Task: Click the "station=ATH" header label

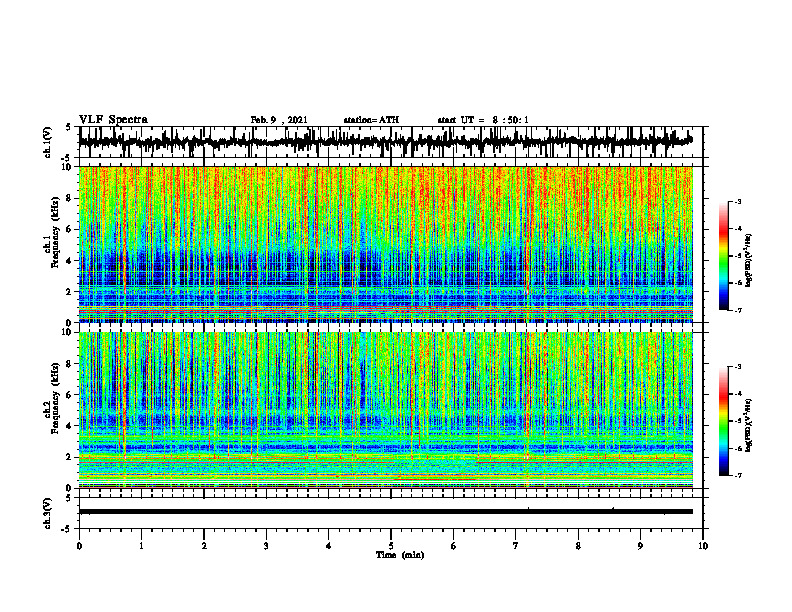Action: click(x=371, y=120)
